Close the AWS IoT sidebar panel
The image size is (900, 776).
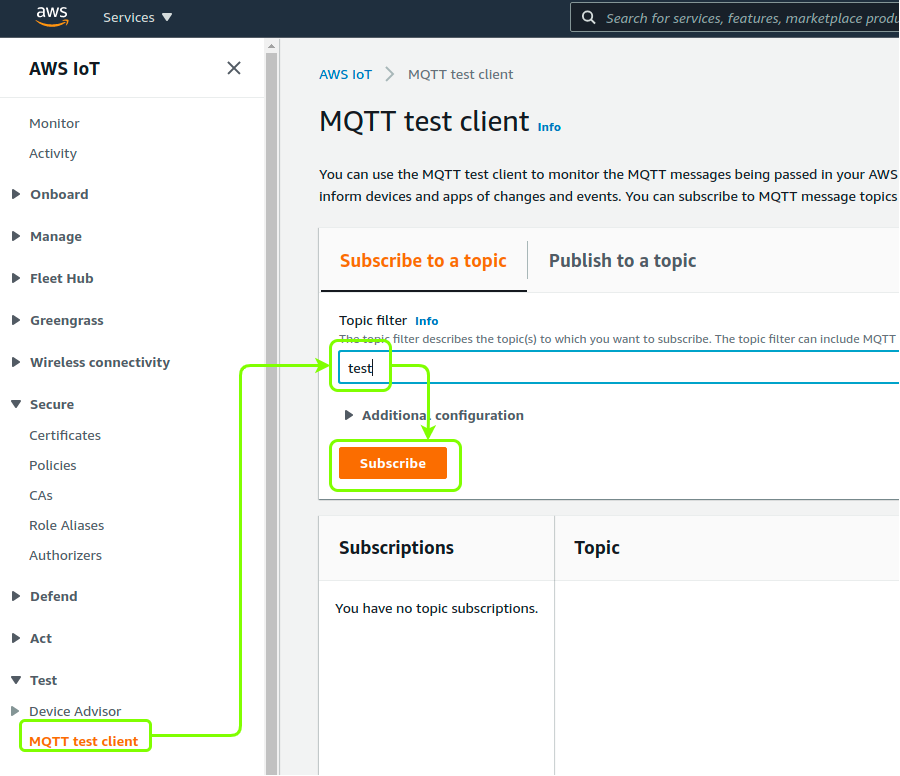click(234, 68)
